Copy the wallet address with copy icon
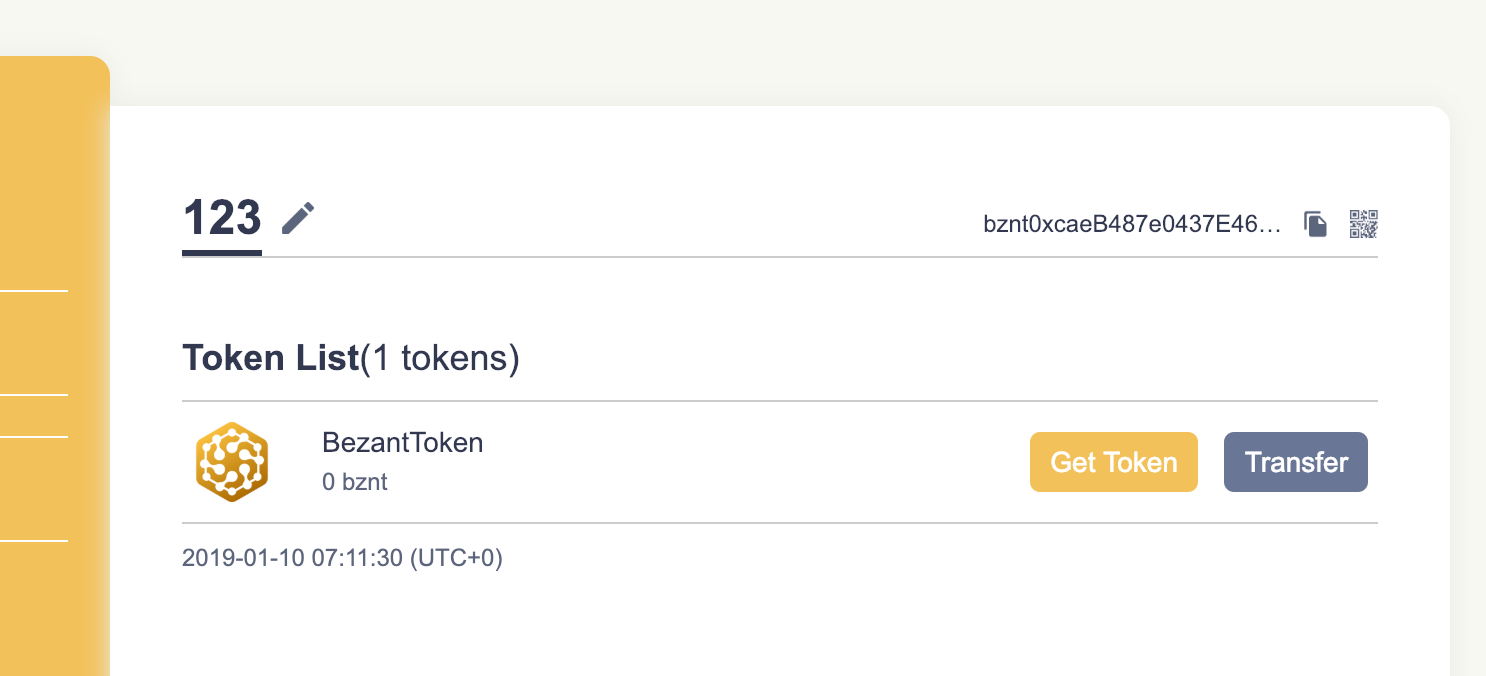This screenshot has height=676, width=1486. [x=1315, y=224]
